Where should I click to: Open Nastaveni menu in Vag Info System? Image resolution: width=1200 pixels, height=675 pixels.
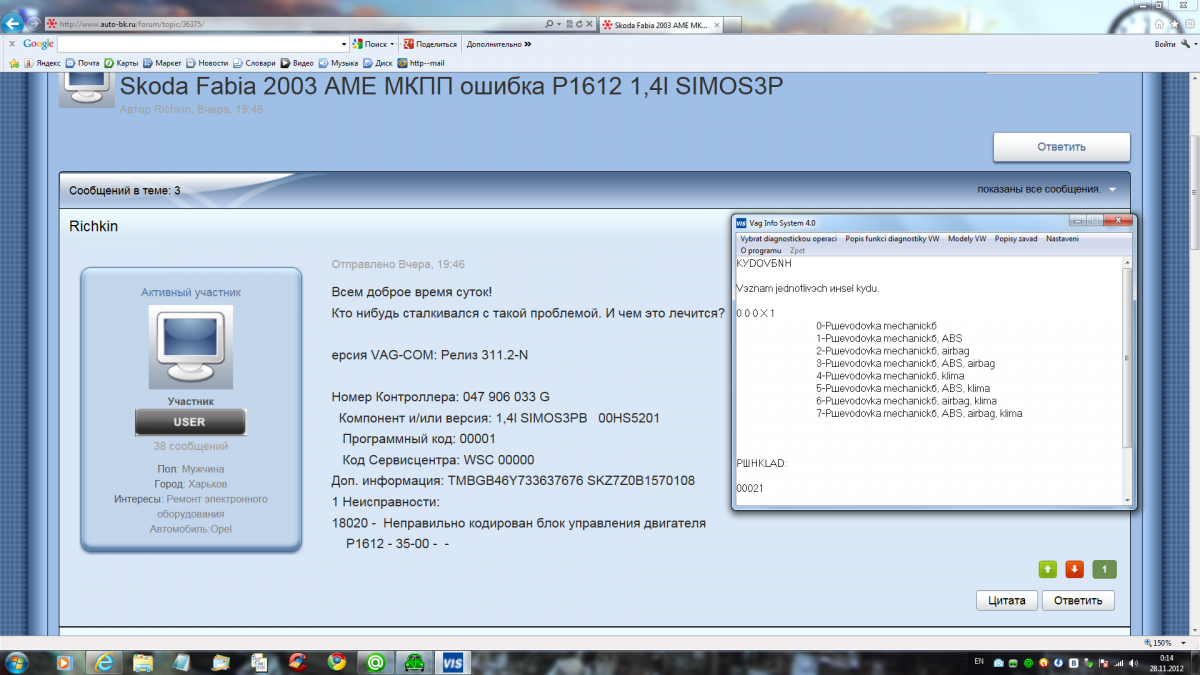click(x=1062, y=239)
